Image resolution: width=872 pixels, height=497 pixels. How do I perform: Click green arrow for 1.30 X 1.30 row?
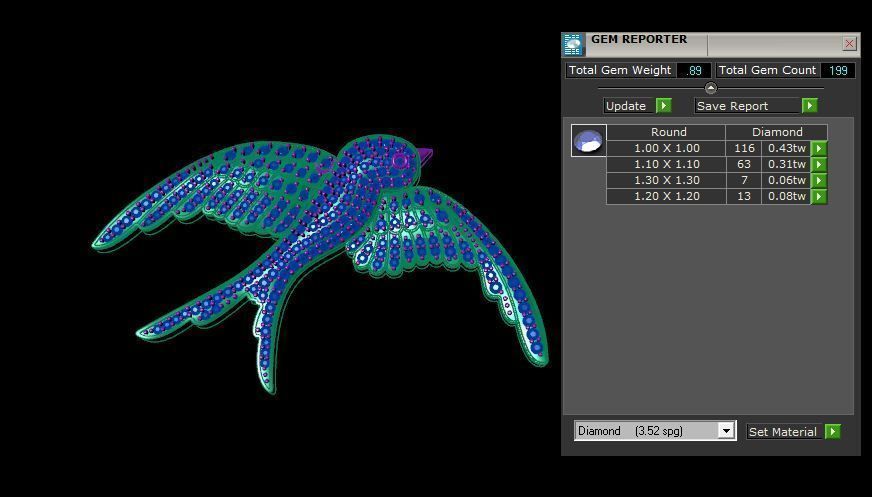pyautogui.click(x=819, y=181)
